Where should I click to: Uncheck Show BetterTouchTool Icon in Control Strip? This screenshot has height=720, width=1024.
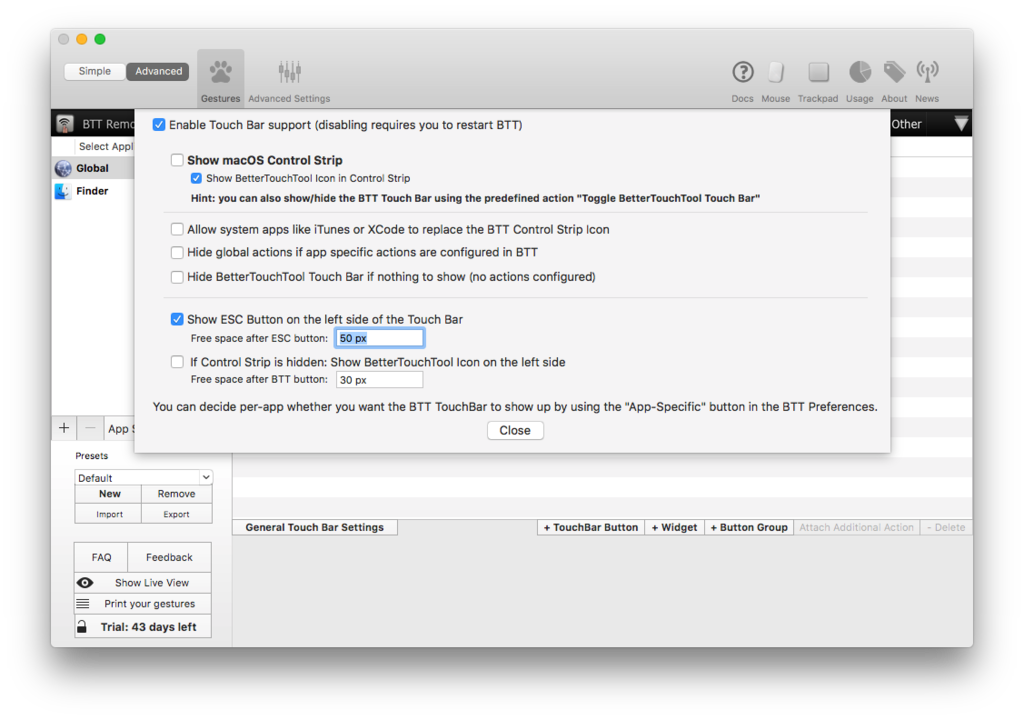[x=196, y=178]
